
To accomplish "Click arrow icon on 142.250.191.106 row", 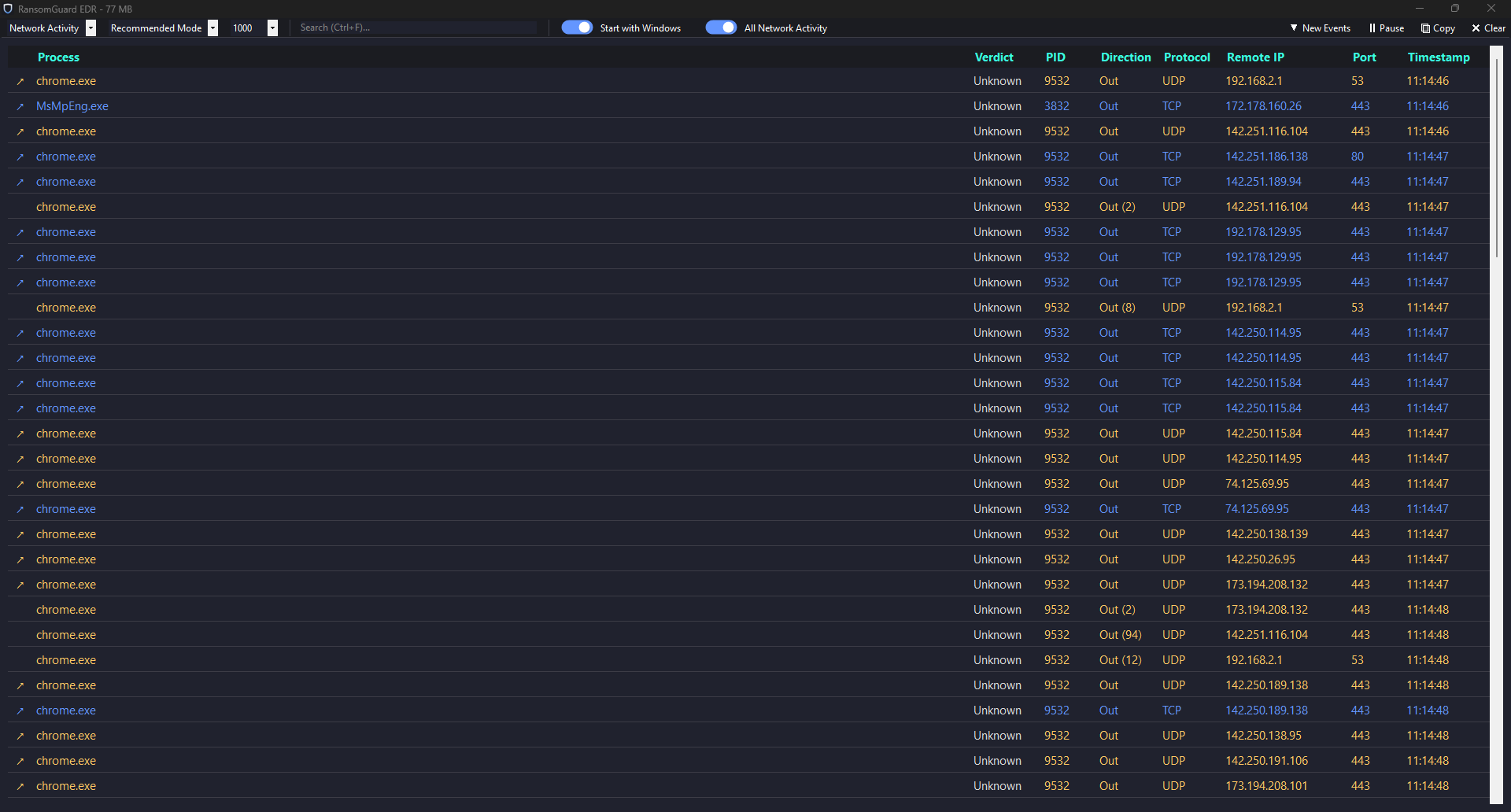I will pos(20,761).
